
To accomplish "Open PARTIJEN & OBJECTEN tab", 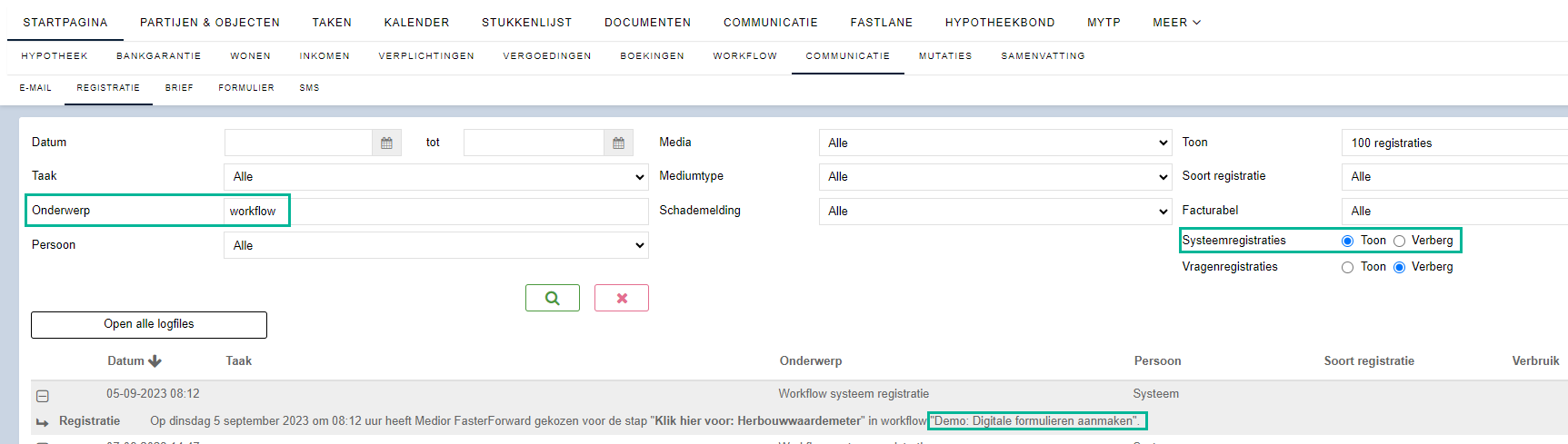I will pos(210,23).
